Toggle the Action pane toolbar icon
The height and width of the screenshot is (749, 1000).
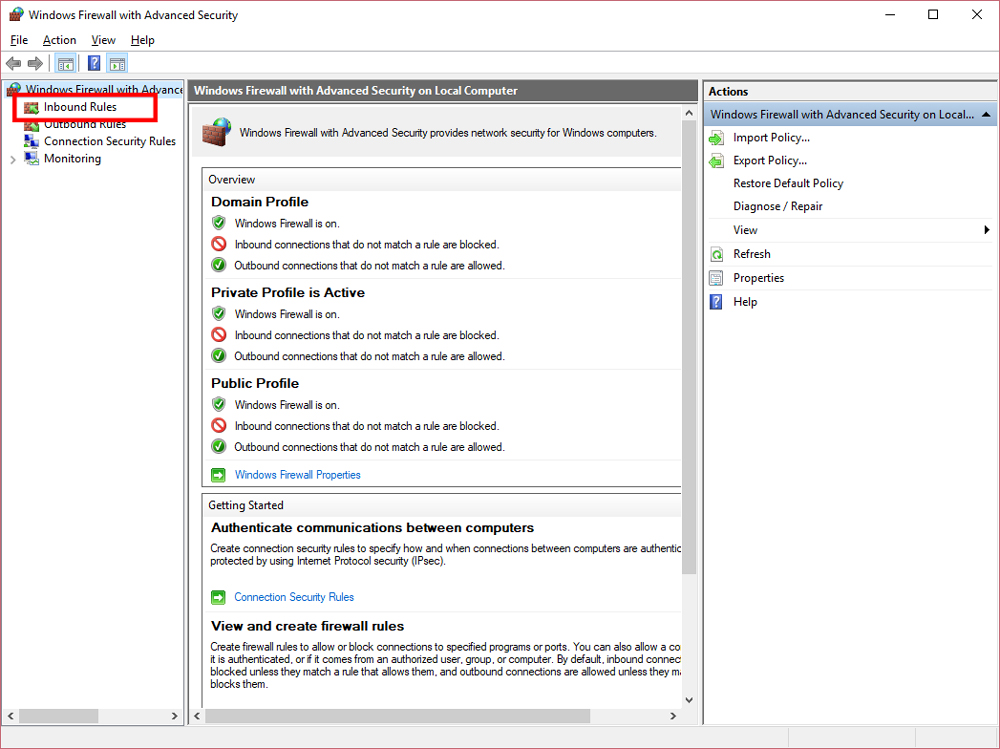click(x=117, y=63)
